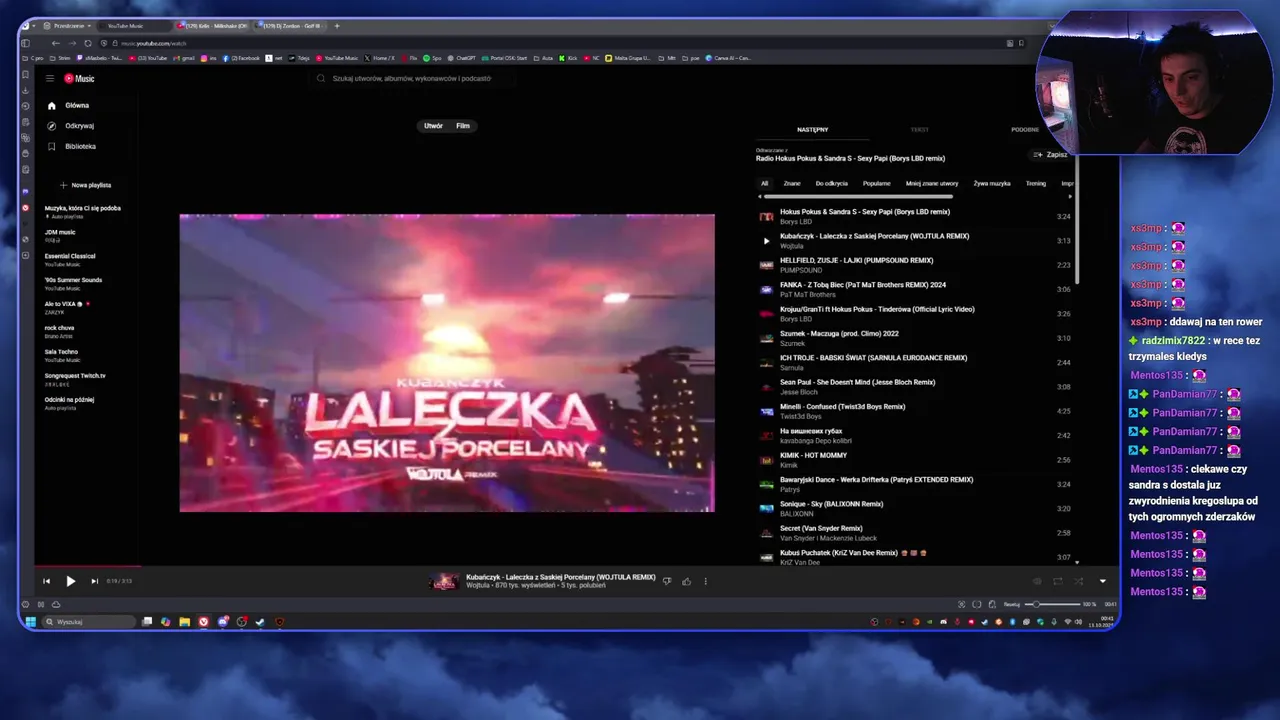Click the Wyszukaj taskbar search box
Viewport: 1280px width, 720px height.
(x=88, y=622)
